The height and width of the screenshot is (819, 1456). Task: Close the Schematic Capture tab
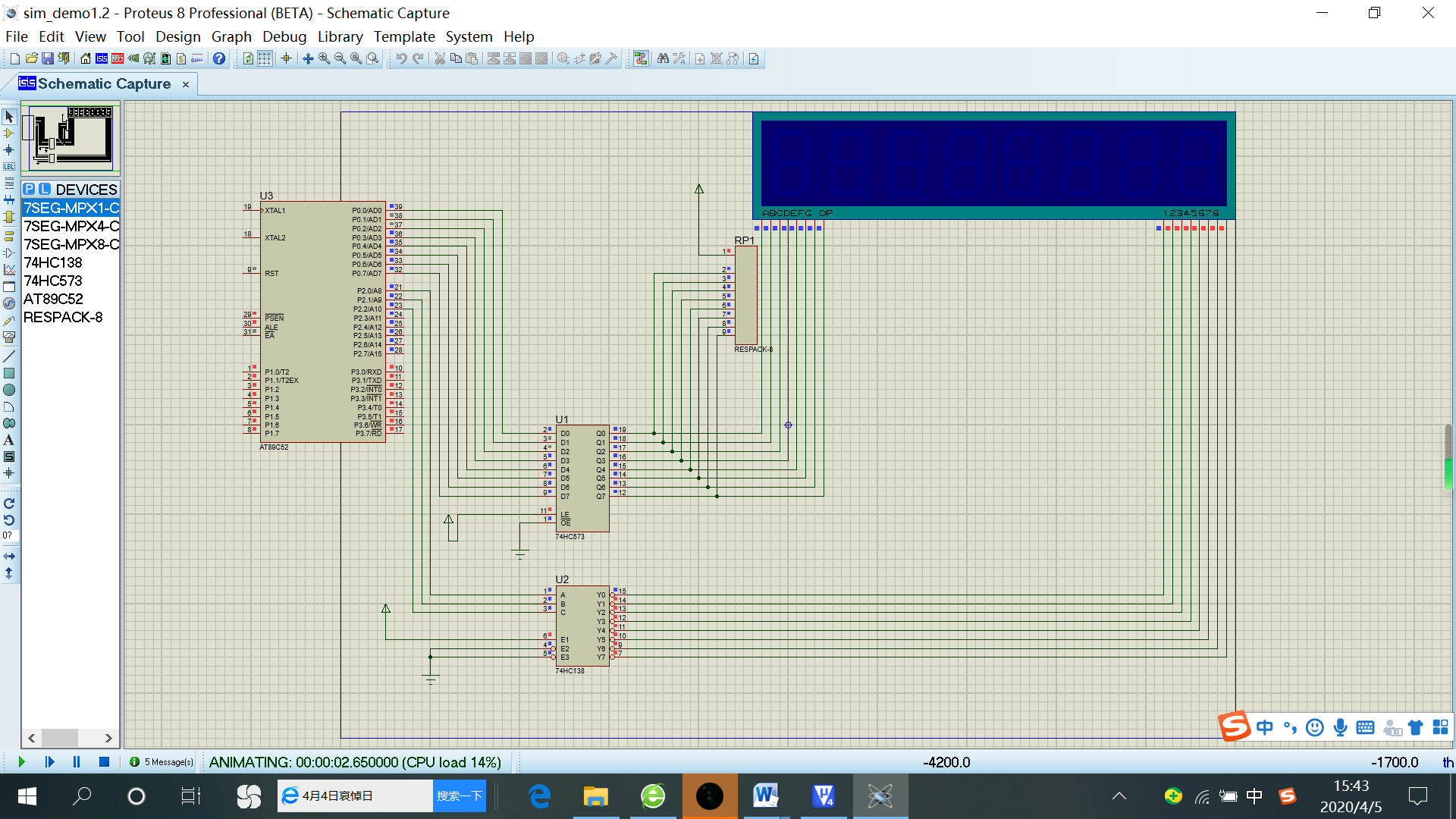pyautogui.click(x=186, y=84)
